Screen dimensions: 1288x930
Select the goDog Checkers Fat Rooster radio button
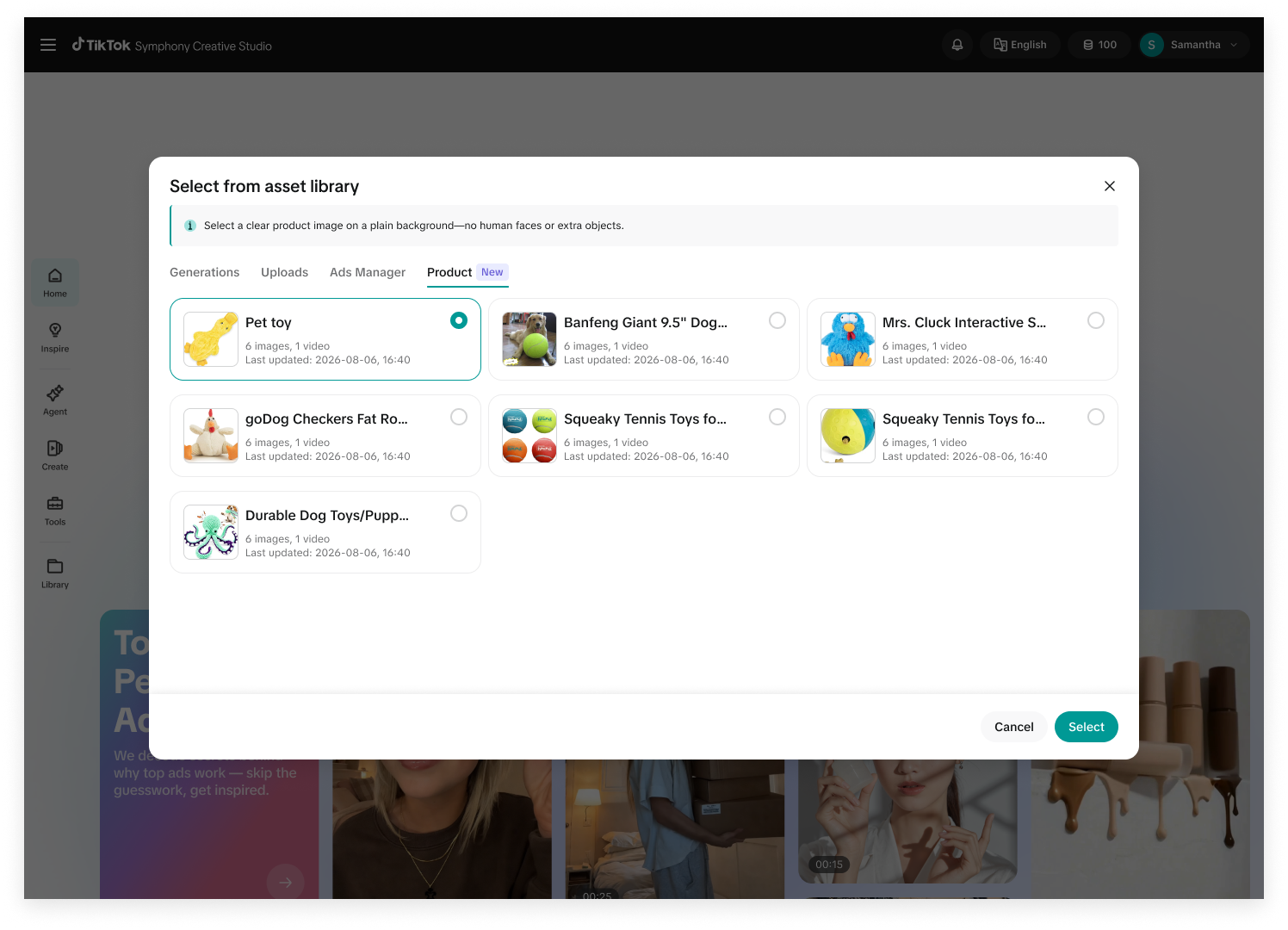click(x=459, y=417)
